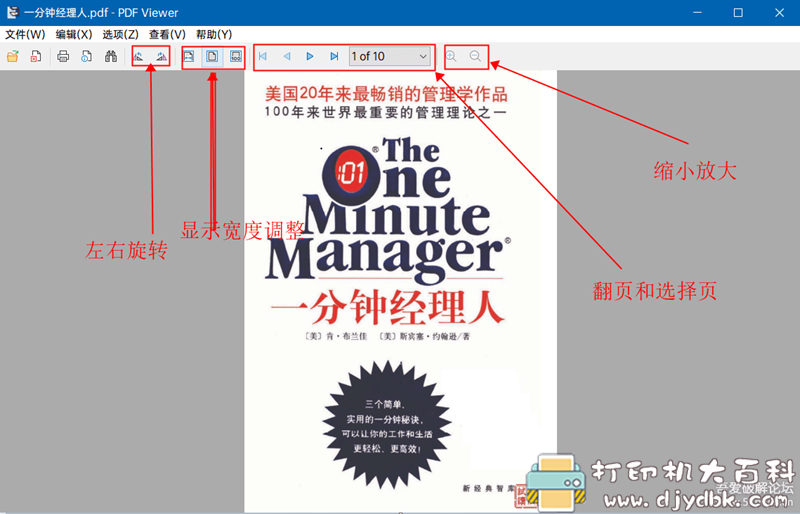
Task: Print the document using the printer icon
Action: point(63,56)
